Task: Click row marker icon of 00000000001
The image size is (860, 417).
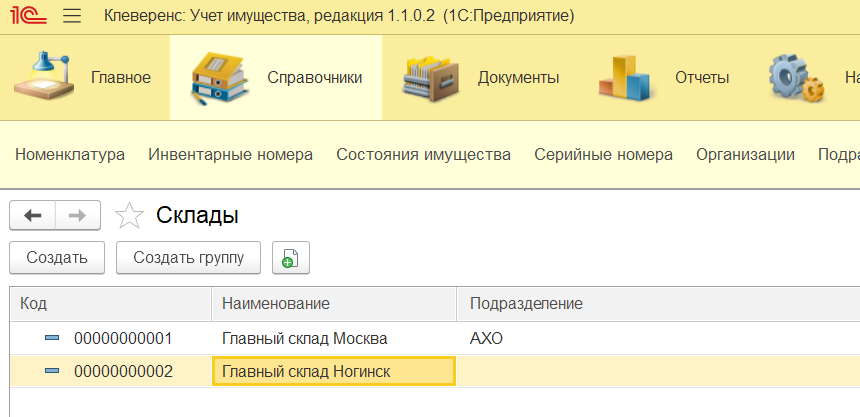Action: pyautogui.click(x=52, y=339)
